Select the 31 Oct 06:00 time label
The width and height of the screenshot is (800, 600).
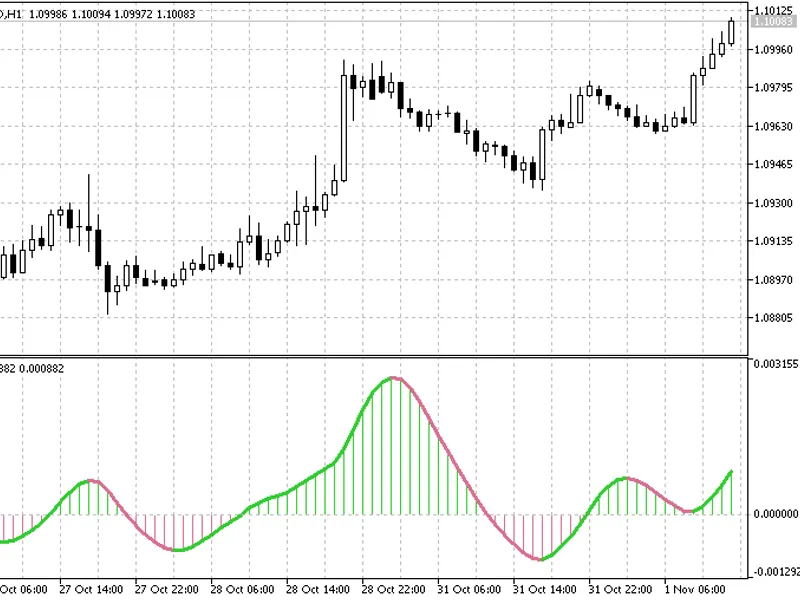click(469, 589)
